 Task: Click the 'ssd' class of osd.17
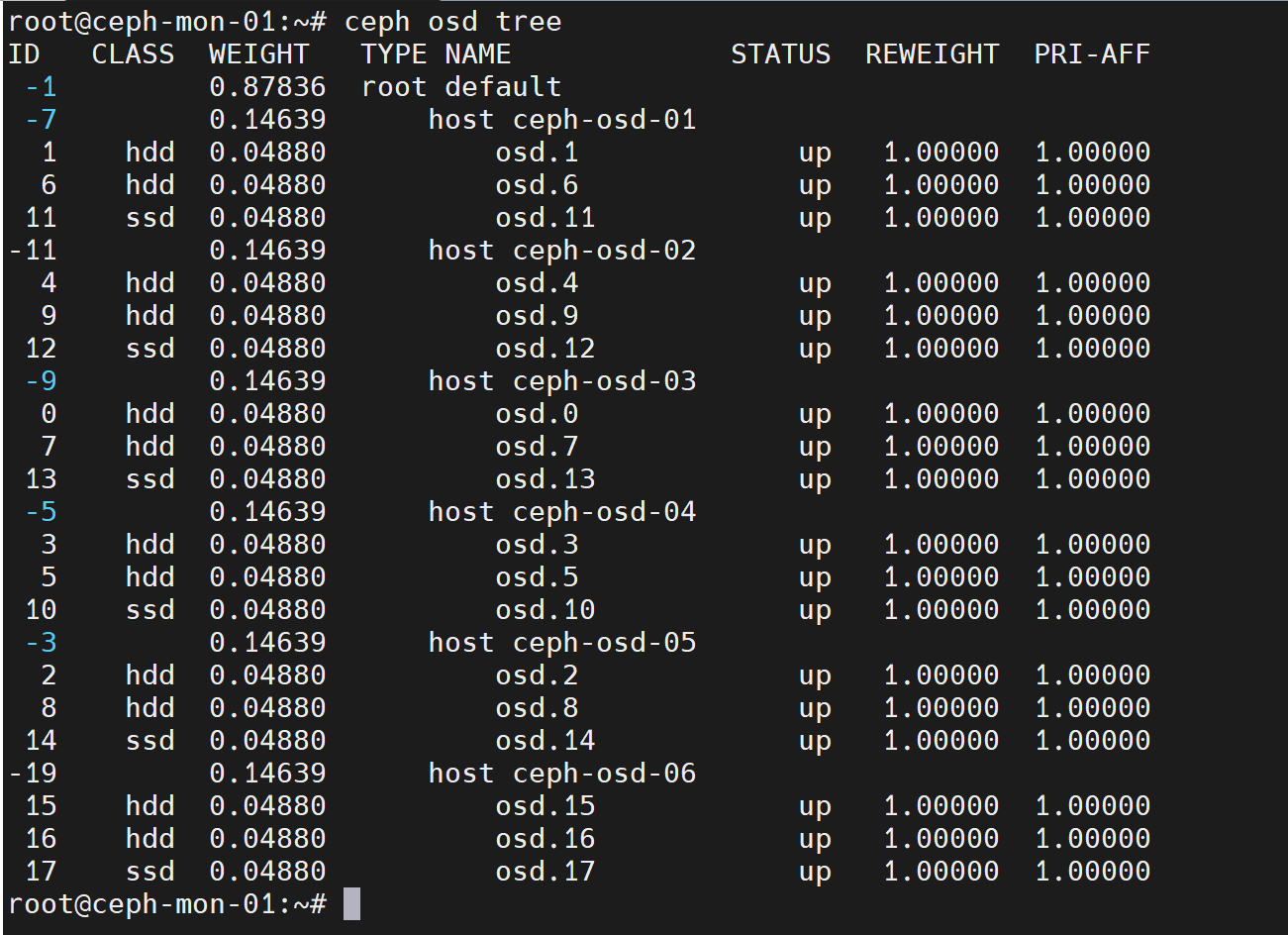(149, 871)
